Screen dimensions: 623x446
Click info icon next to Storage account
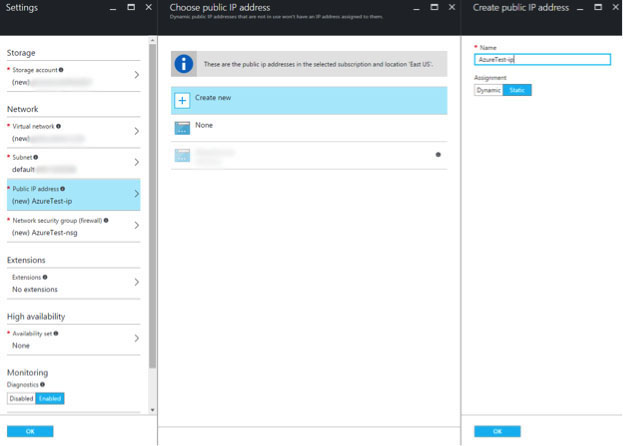(x=61, y=70)
